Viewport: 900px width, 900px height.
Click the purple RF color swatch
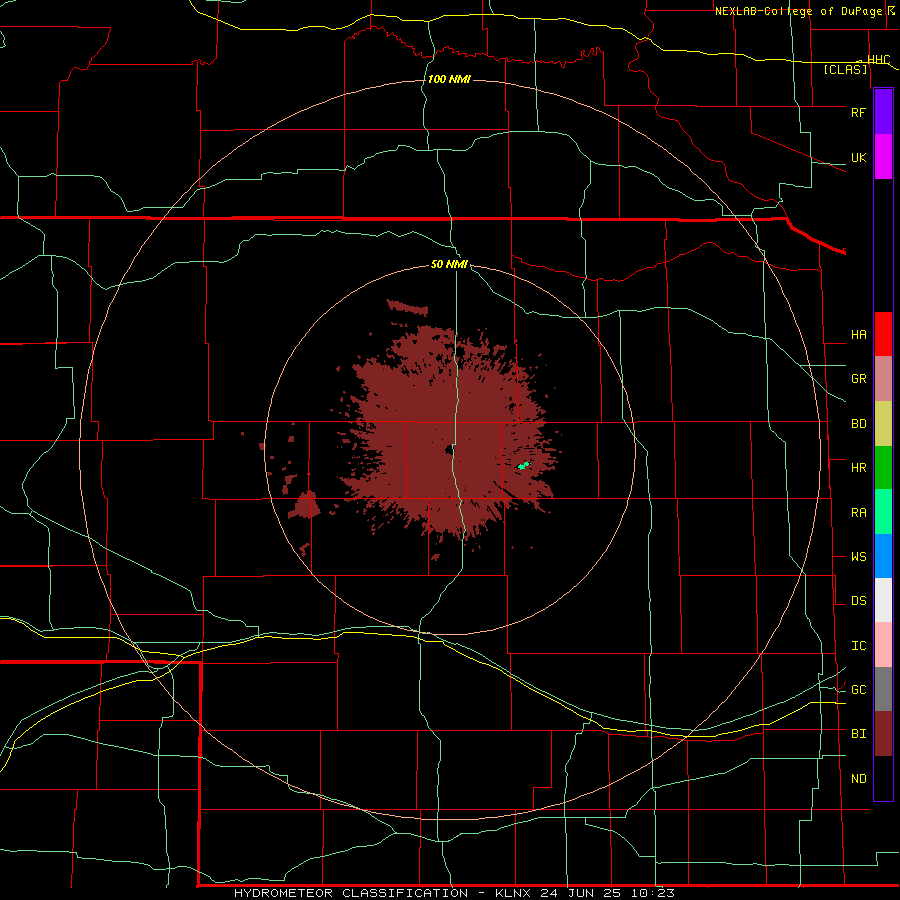click(x=883, y=111)
